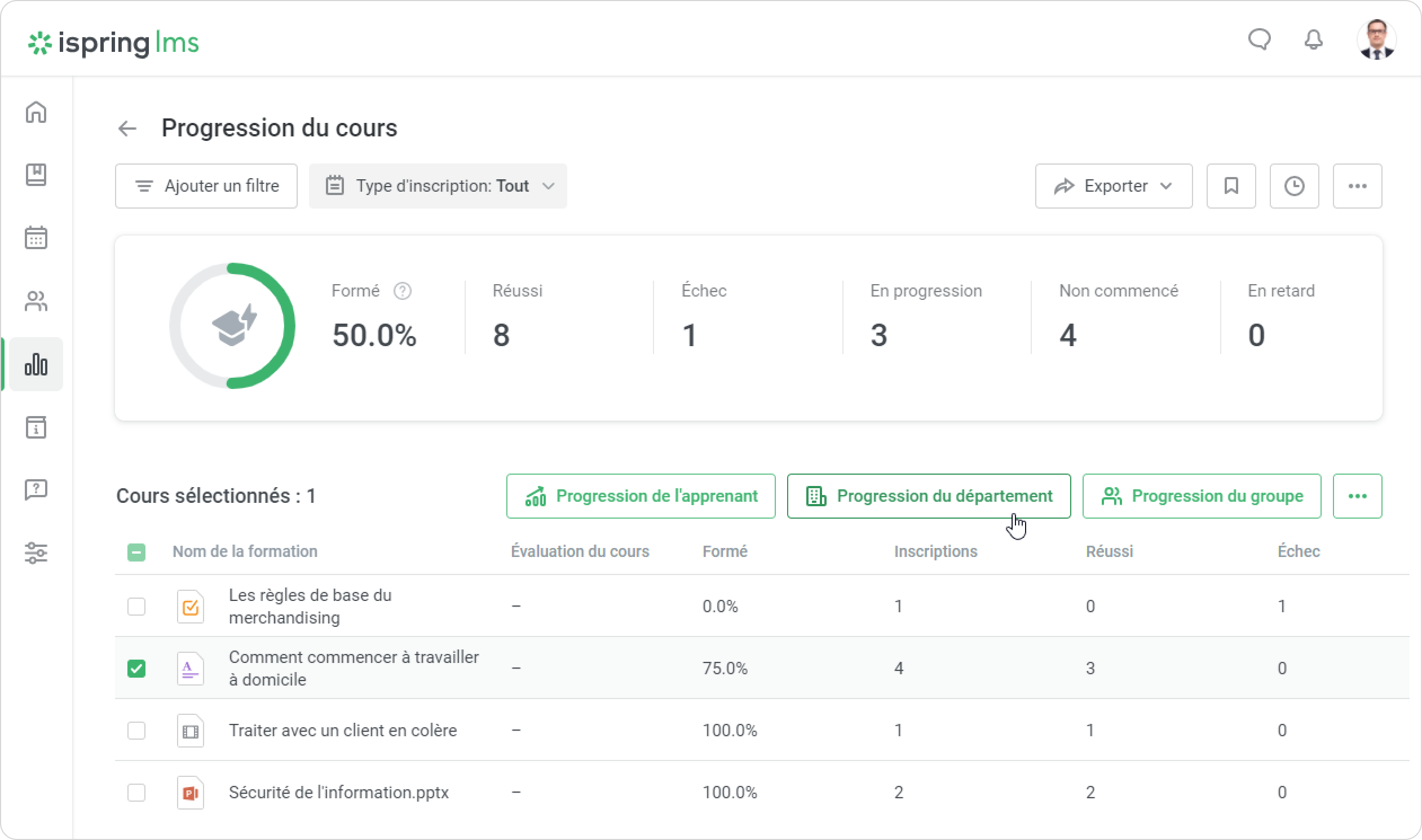This screenshot has height=840, width=1422.
Task: Expand Type d'inscription dropdown
Action: pos(438,186)
